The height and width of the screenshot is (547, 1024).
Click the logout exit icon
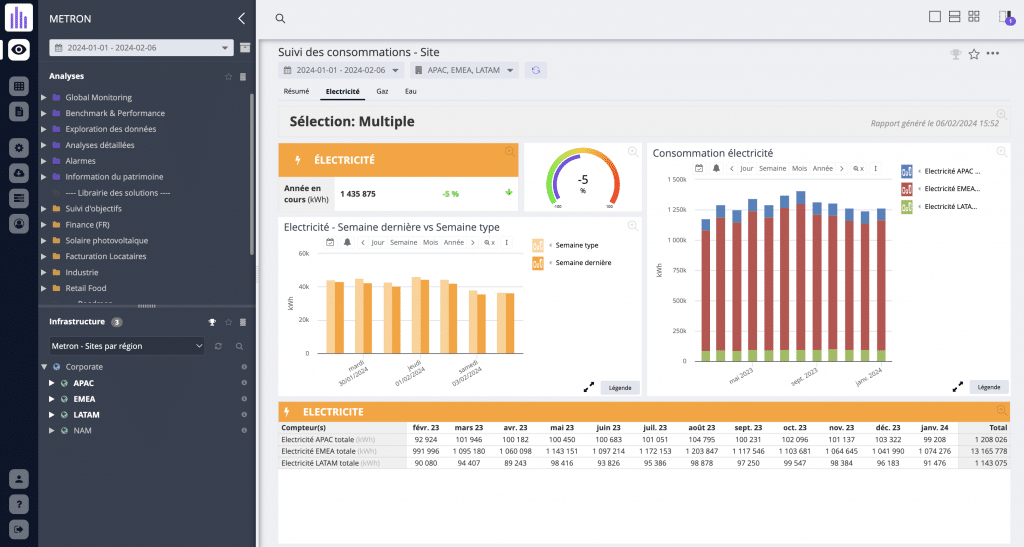(x=19, y=529)
